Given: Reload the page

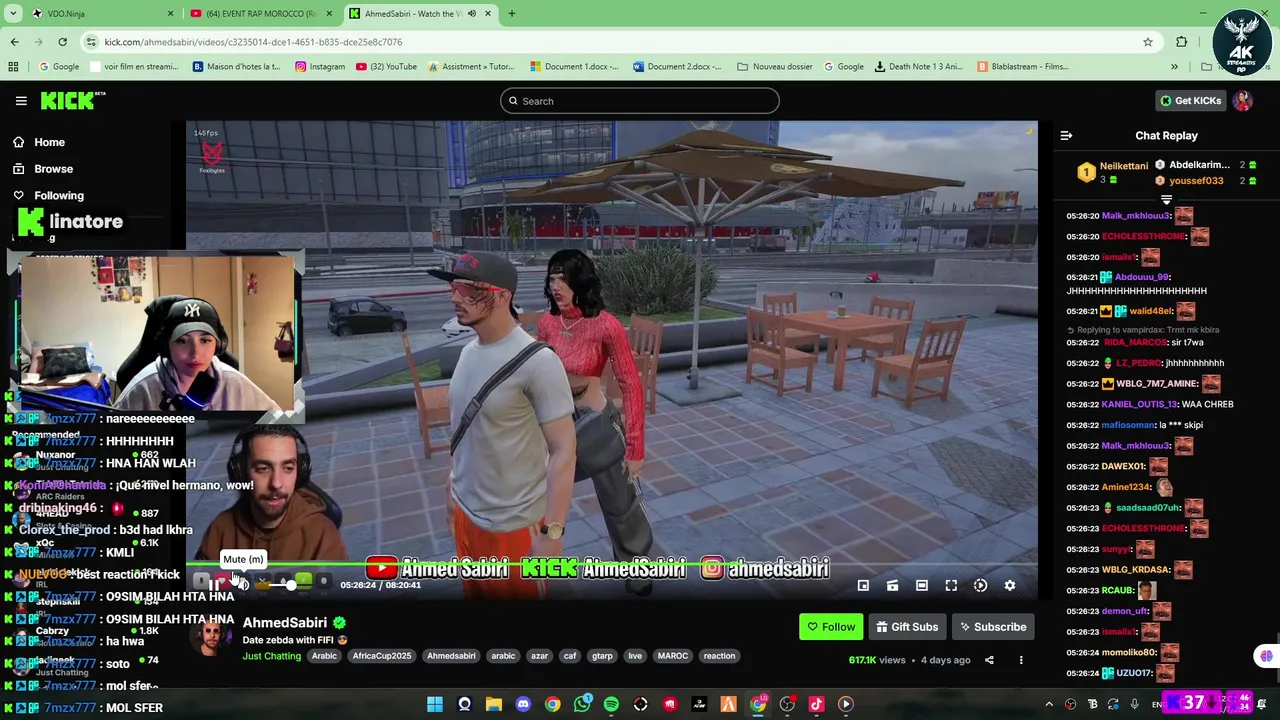Looking at the screenshot, I should pyautogui.click(x=62, y=42).
